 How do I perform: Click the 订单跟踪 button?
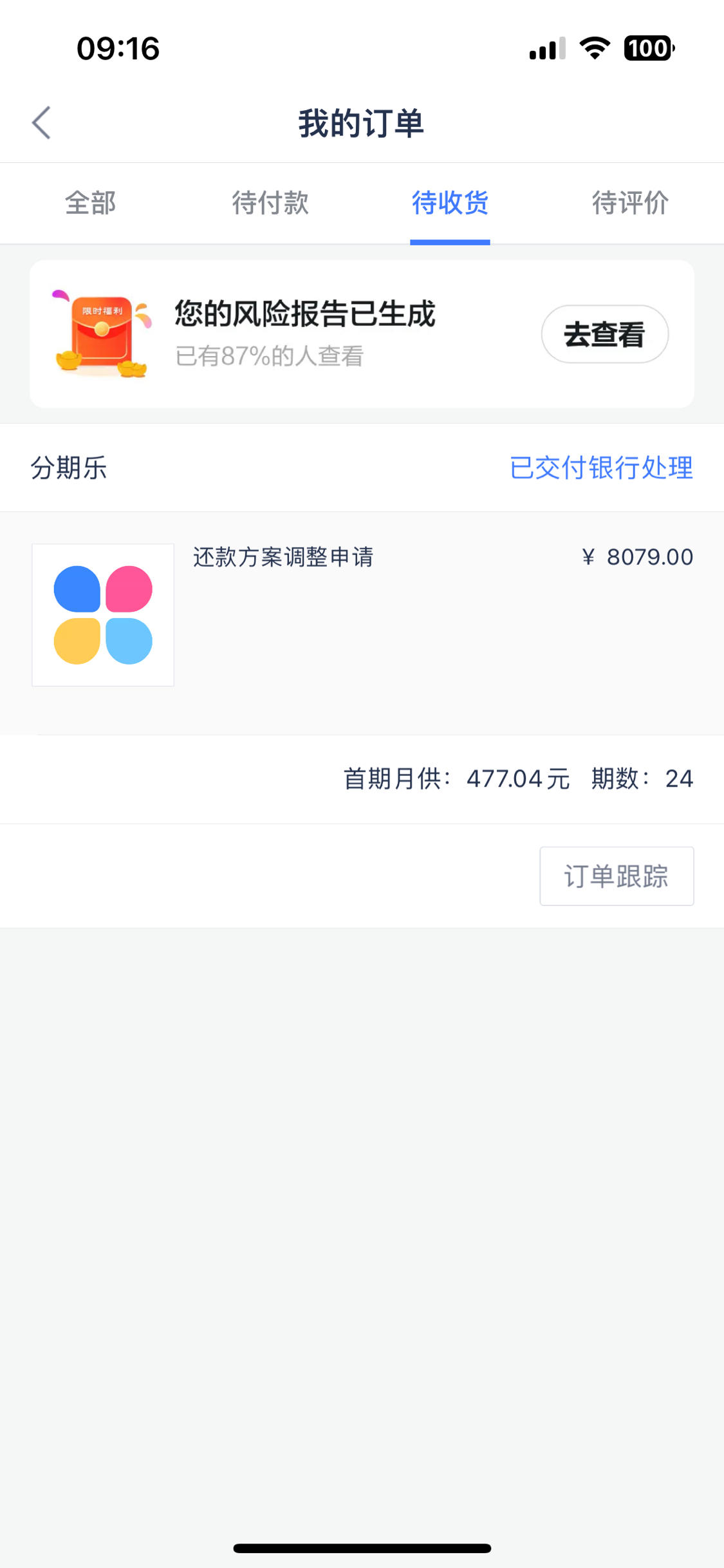click(617, 876)
